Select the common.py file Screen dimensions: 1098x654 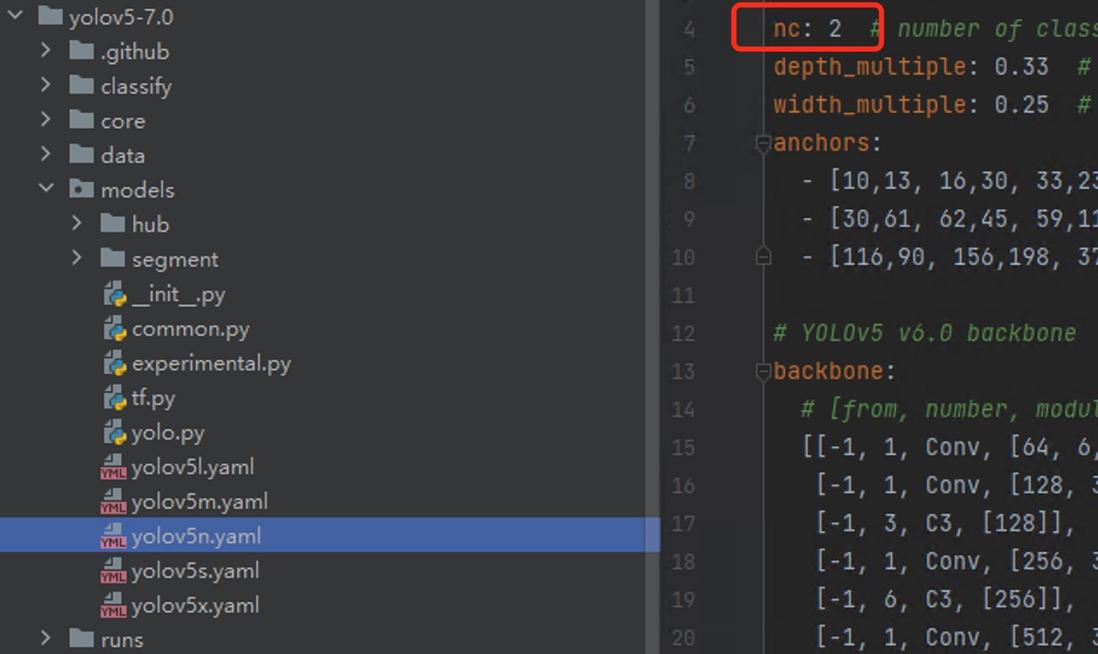(x=190, y=329)
